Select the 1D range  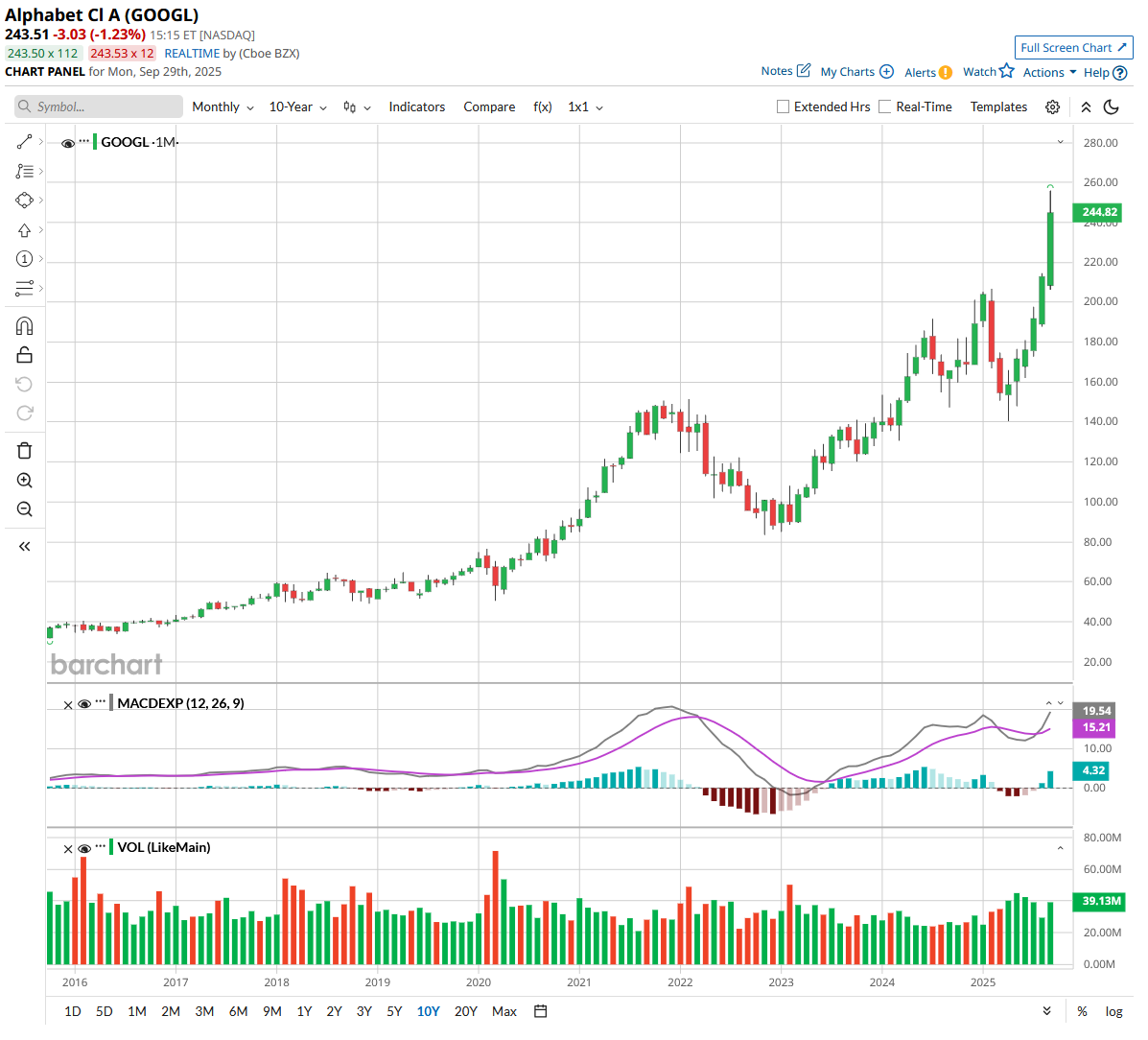pos(73,1011)
